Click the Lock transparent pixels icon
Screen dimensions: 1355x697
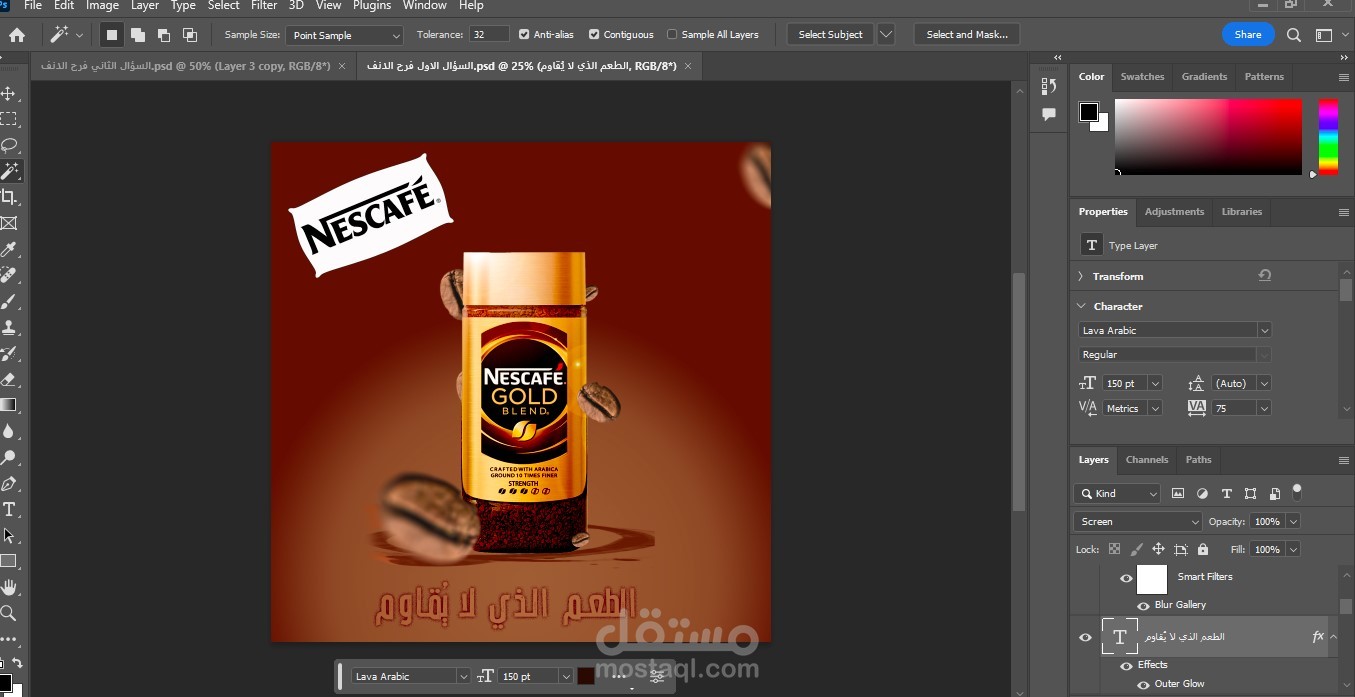coord(1115,549)
